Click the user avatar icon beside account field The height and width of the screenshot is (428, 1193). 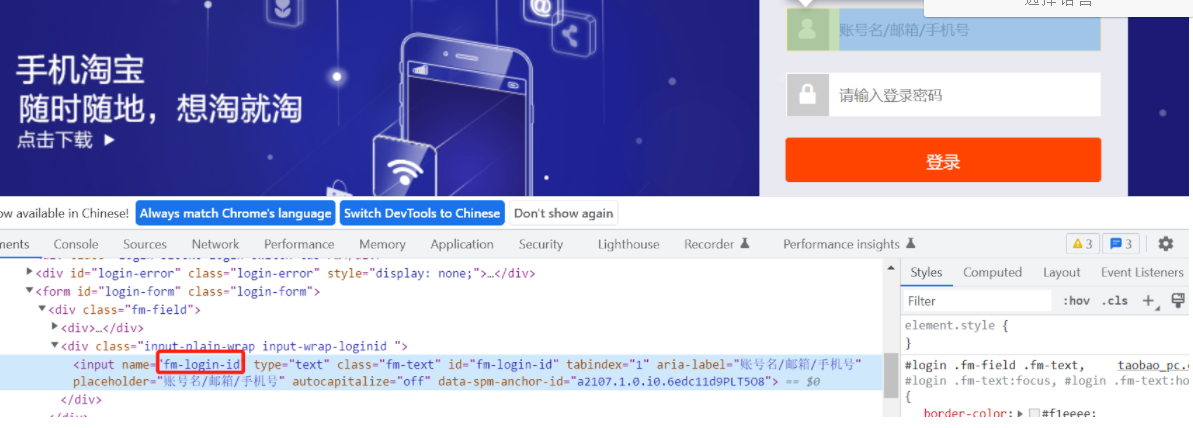[x=807, y=30]
